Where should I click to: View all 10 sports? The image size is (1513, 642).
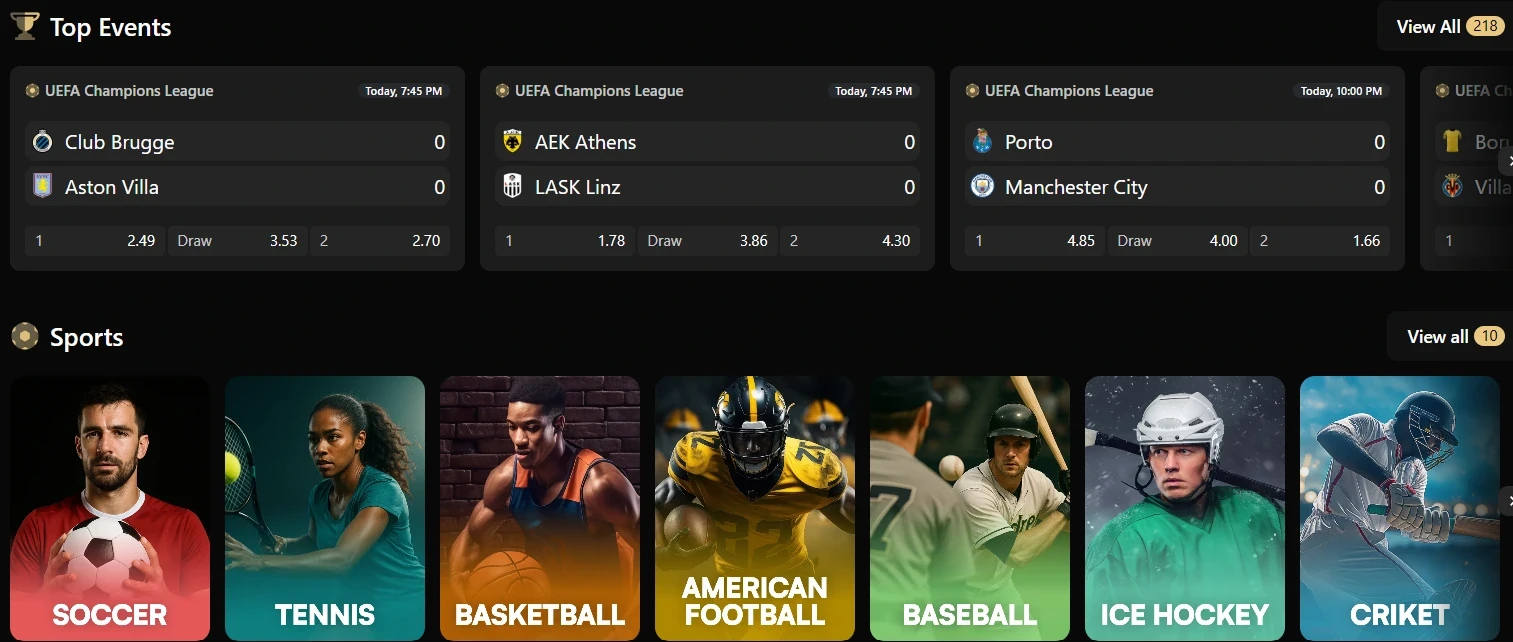tap(1450, 336)
